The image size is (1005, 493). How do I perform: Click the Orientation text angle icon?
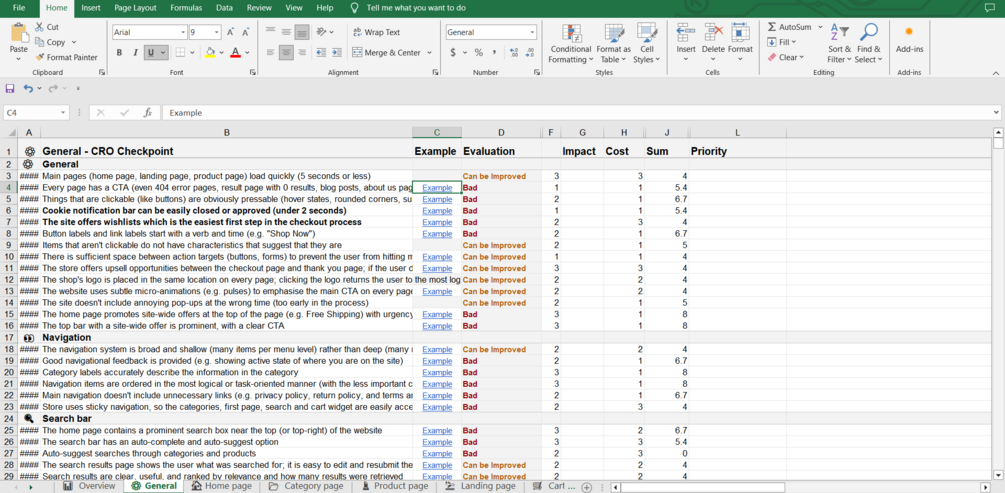[322, 31]
